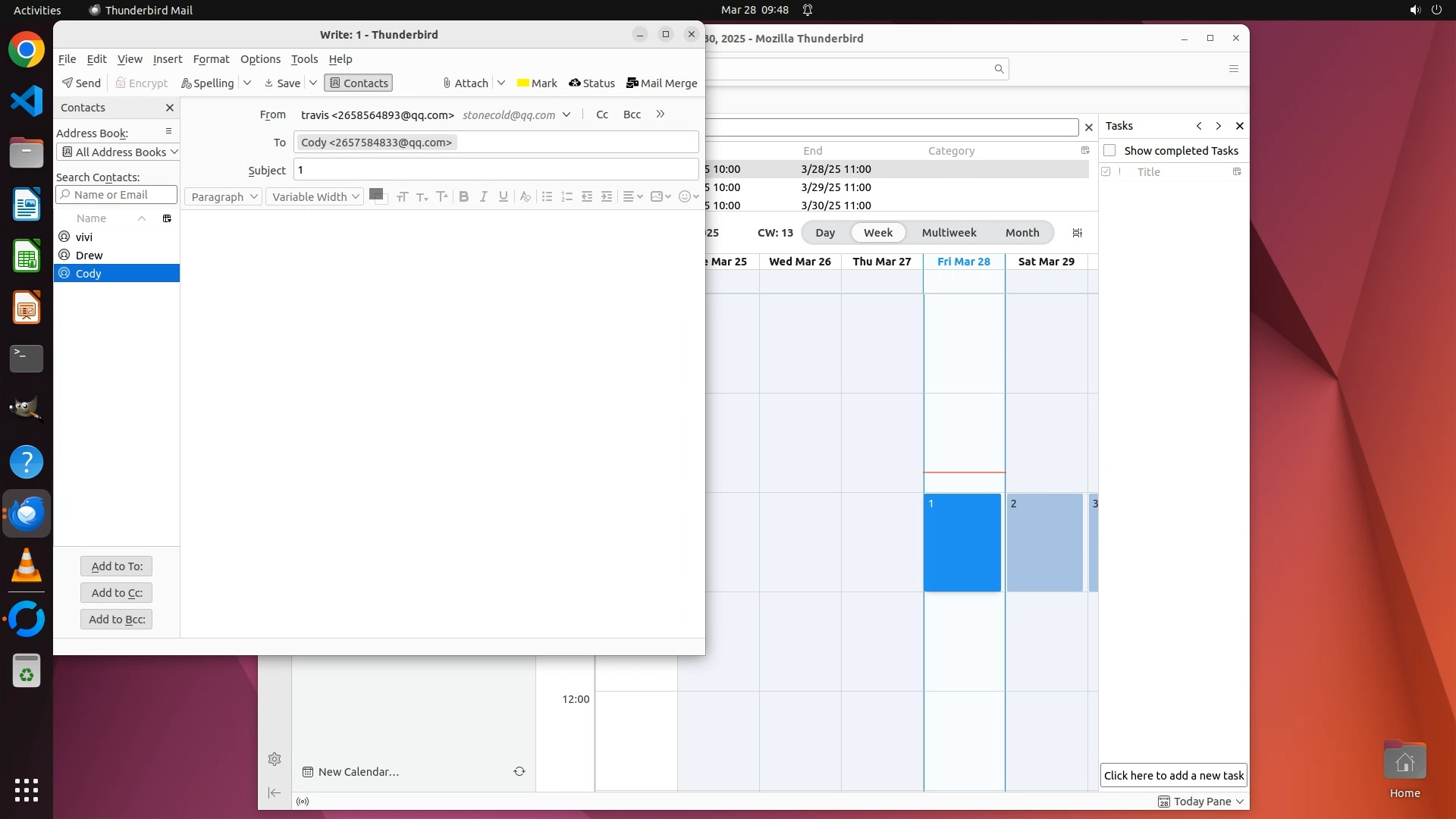Open the Options menu

coord(260,59)
